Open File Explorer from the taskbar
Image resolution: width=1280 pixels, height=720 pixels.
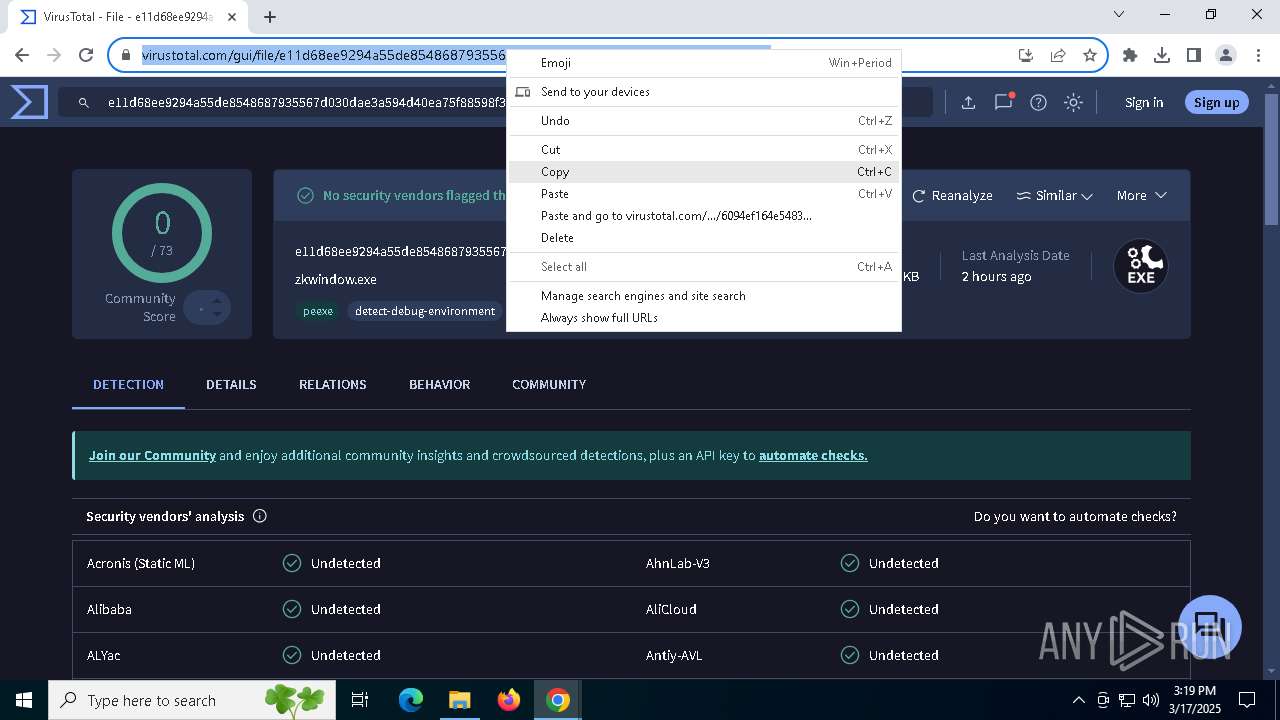click(459, 700)
